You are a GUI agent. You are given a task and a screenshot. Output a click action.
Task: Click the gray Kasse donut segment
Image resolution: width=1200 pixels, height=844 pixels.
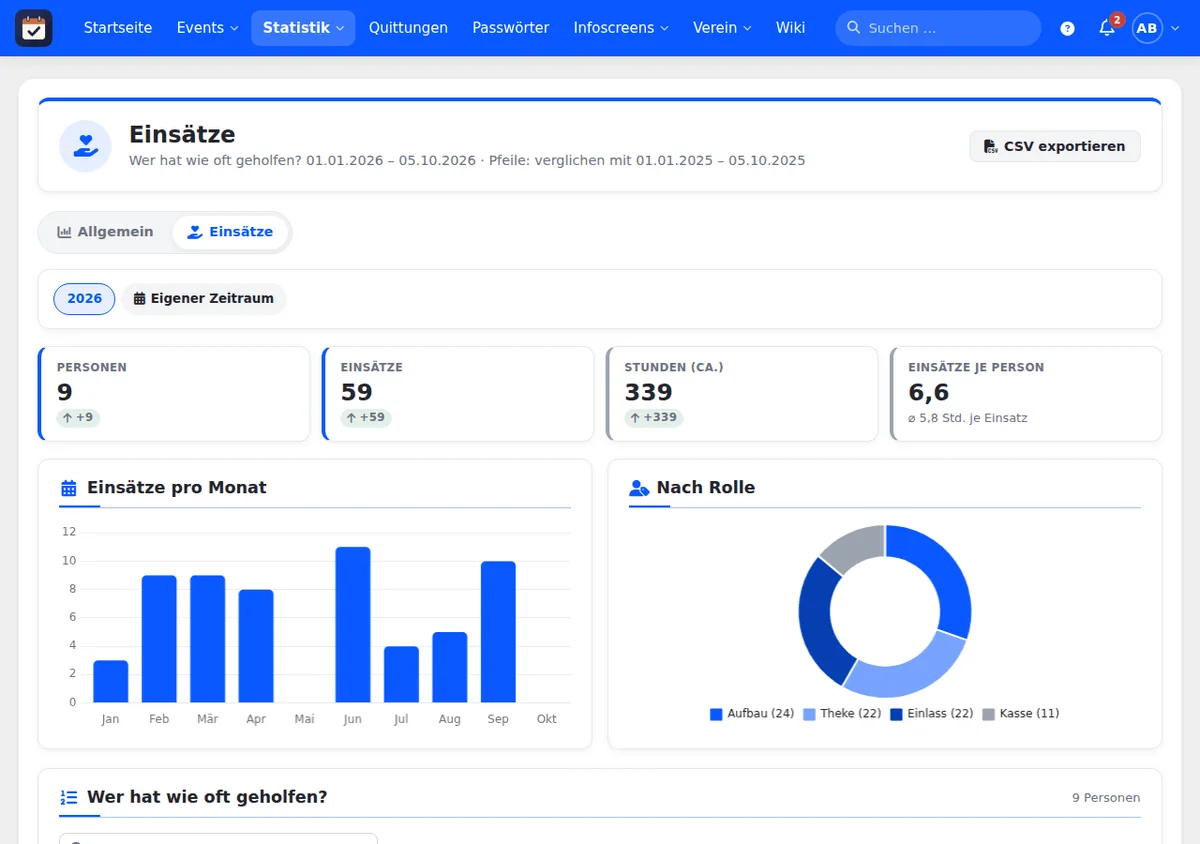857,546
